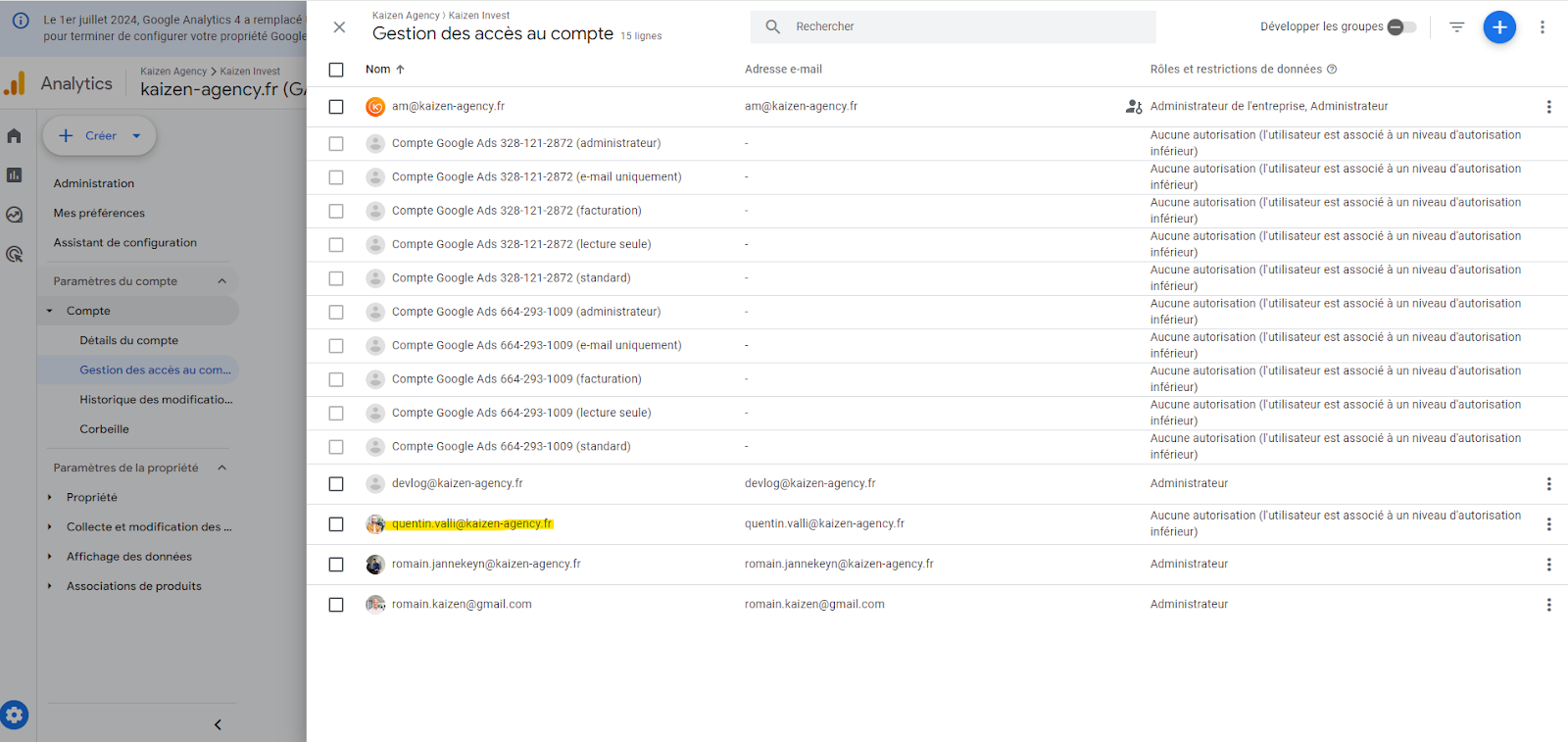Open row menu for quentin.valli@kaizen-agency.fr

coord(1548,524)
